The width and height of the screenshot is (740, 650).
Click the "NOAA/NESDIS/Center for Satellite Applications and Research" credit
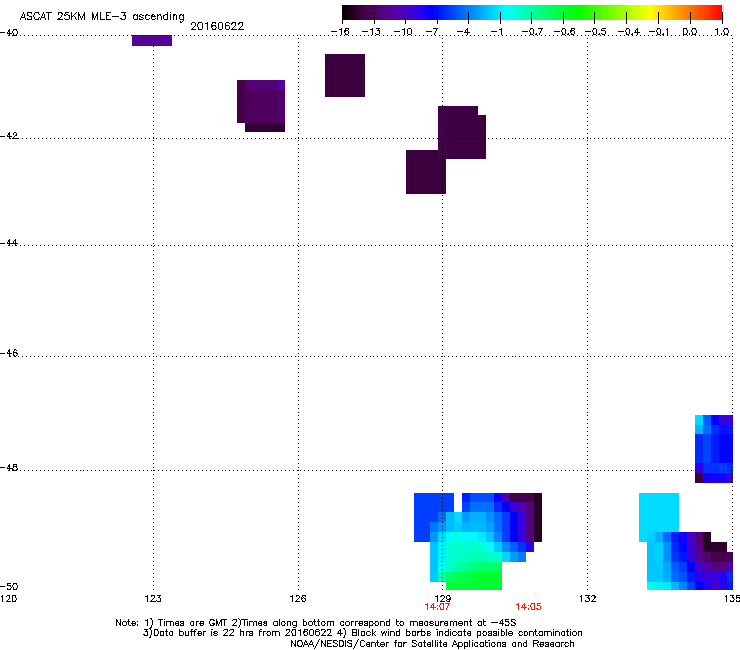432,644
